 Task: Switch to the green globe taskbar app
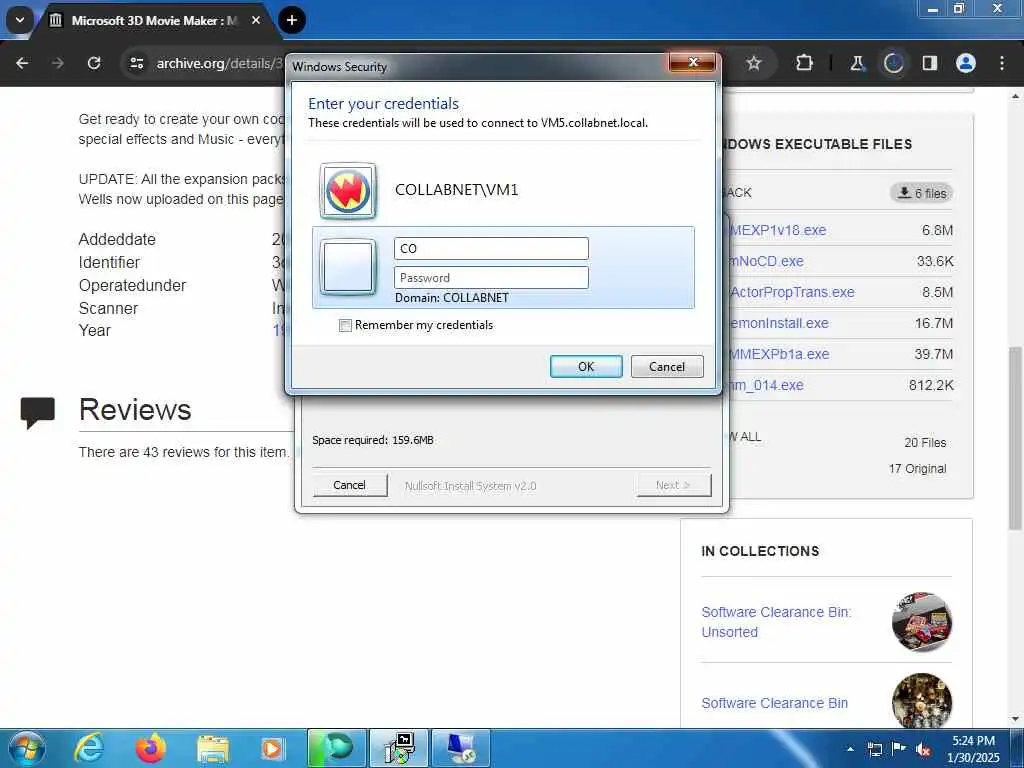[x=336, y=748]
